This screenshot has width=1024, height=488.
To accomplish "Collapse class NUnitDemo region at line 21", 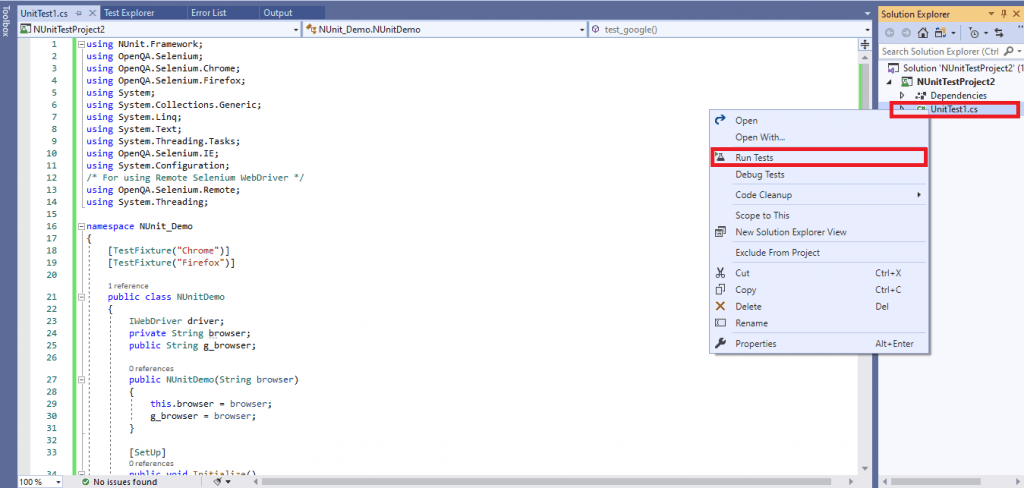I will click(81, 297).
